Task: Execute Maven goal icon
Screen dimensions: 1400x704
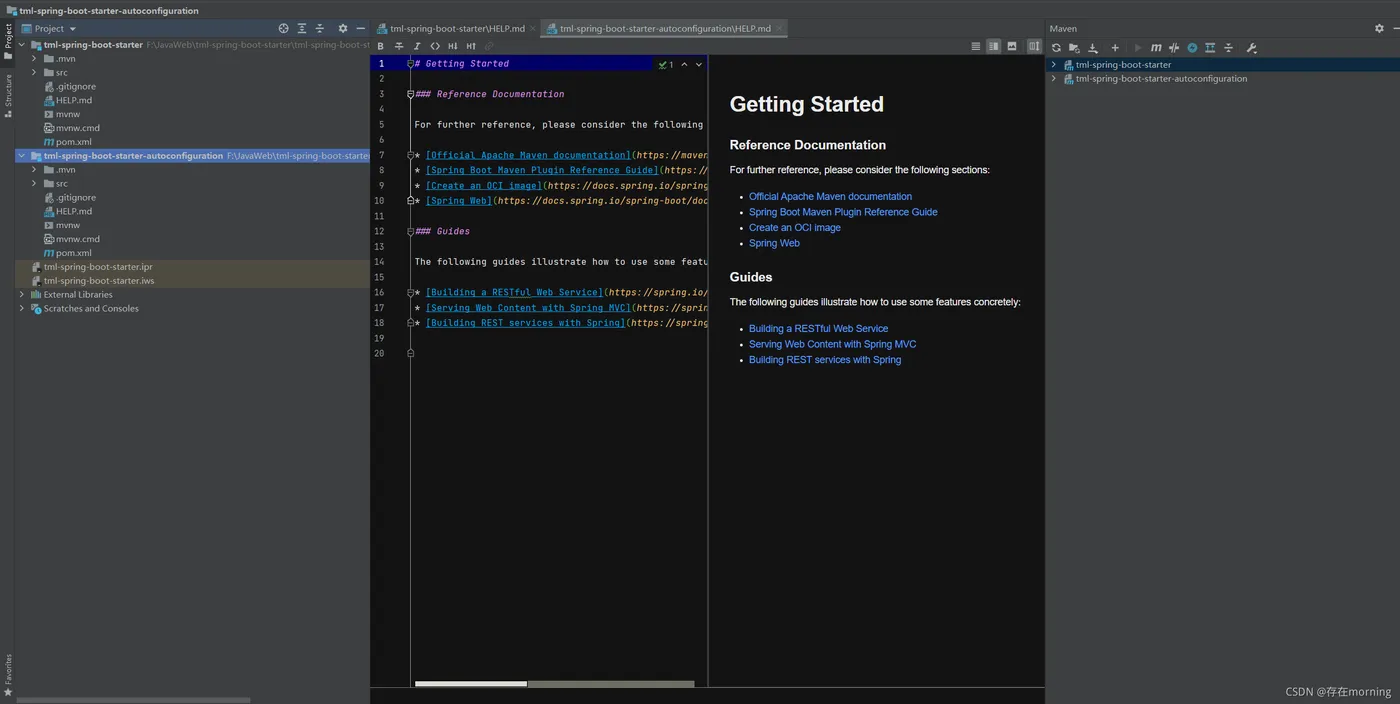Action: click(1156, 48)
